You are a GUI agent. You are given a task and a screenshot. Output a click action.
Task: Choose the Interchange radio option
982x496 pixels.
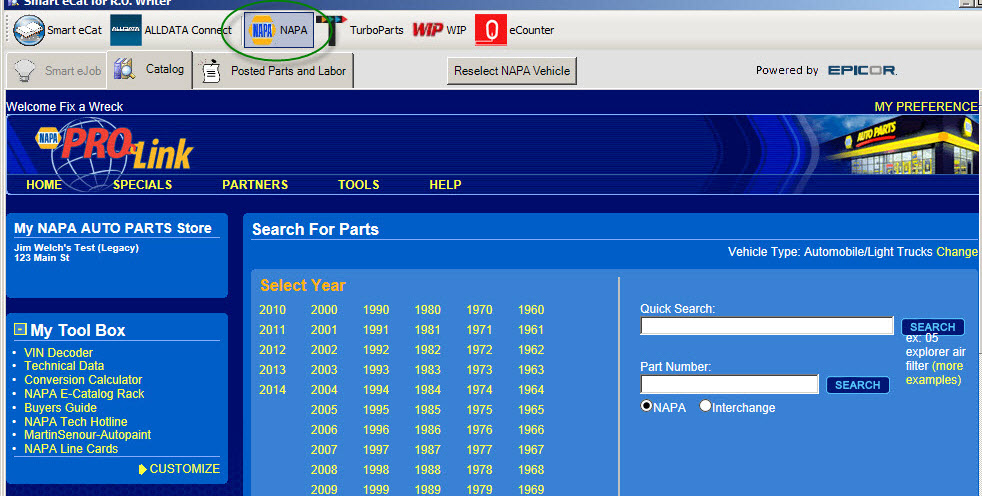click(706, 406)
